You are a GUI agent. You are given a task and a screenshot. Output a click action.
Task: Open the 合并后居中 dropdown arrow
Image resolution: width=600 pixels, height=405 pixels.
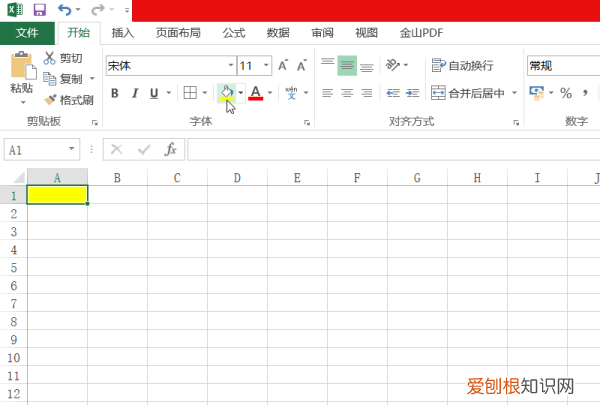pyautogui.click(x=514, y=93)
